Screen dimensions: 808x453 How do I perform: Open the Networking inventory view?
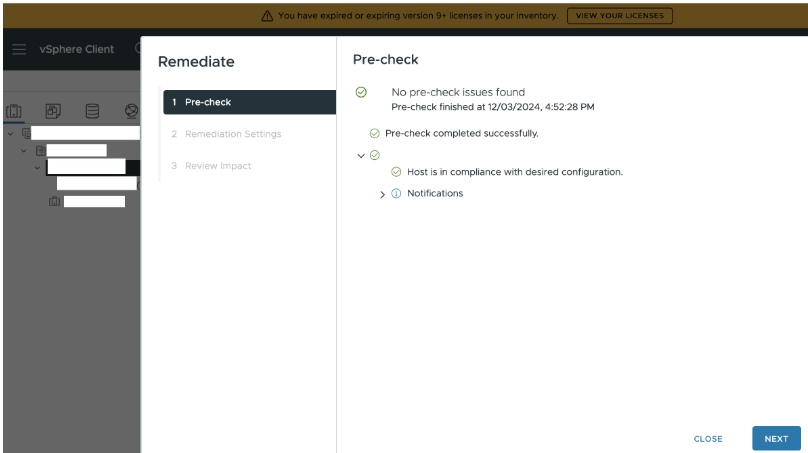(x=131, y=111)
